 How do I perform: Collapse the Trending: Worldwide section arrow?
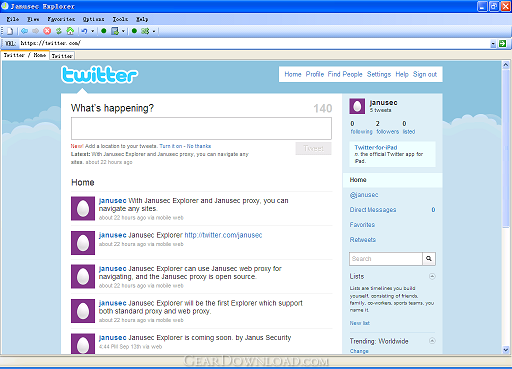tap(432, 341)
